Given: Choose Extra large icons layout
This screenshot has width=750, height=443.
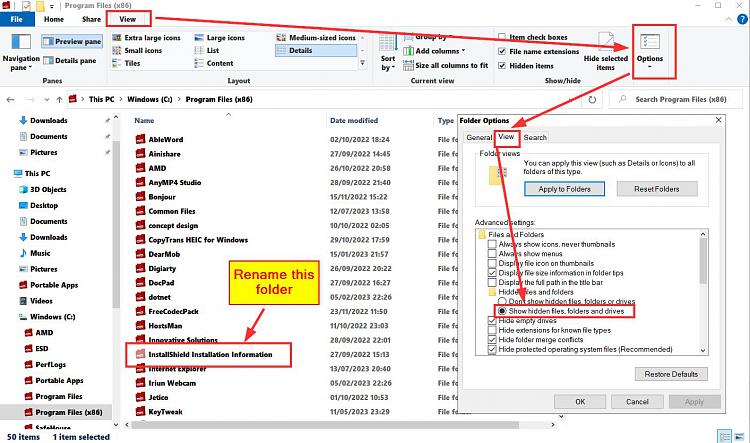Looking at the screenshot, I should [146, 38].
